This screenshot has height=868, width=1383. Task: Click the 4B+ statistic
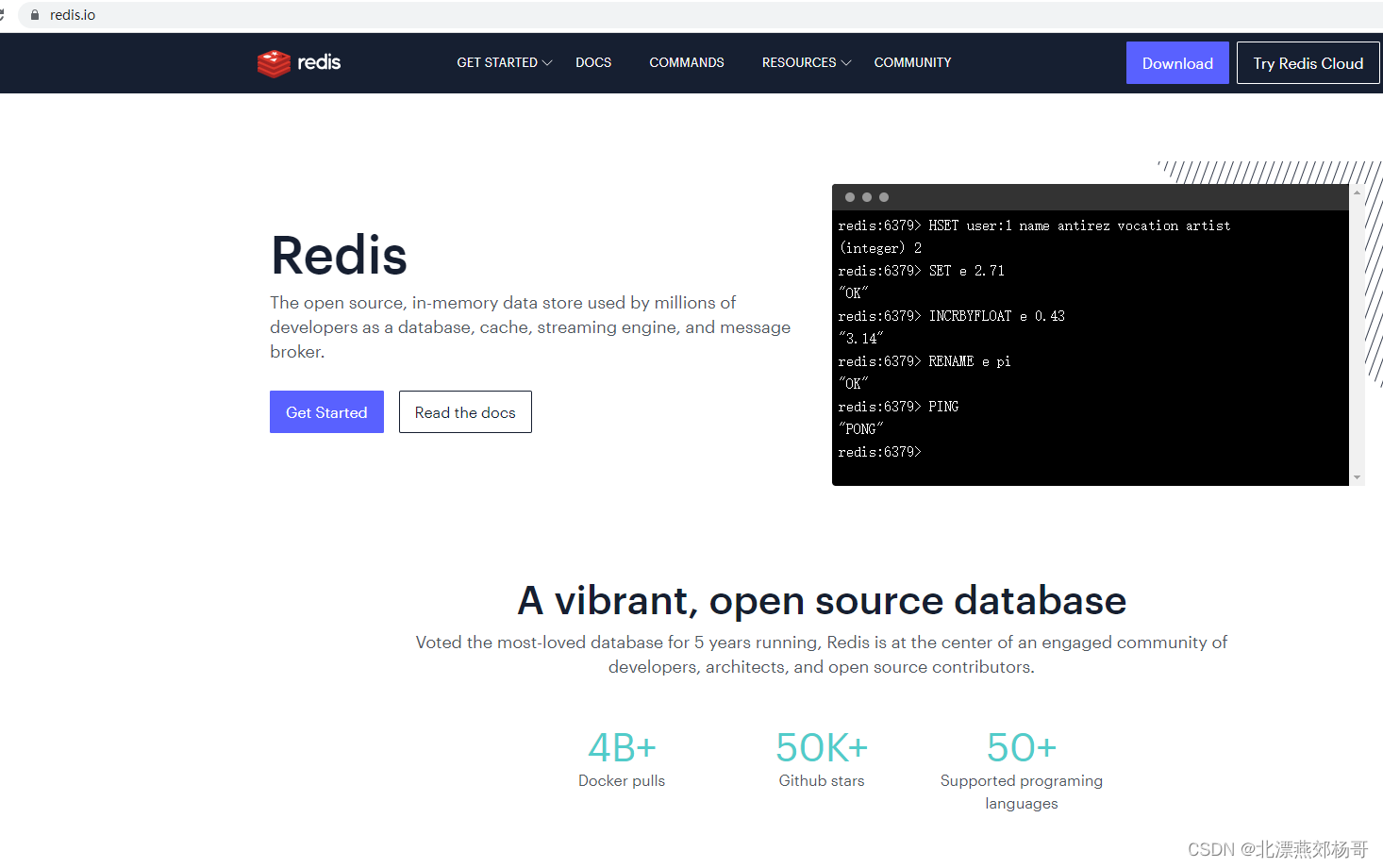click(622, 748)
